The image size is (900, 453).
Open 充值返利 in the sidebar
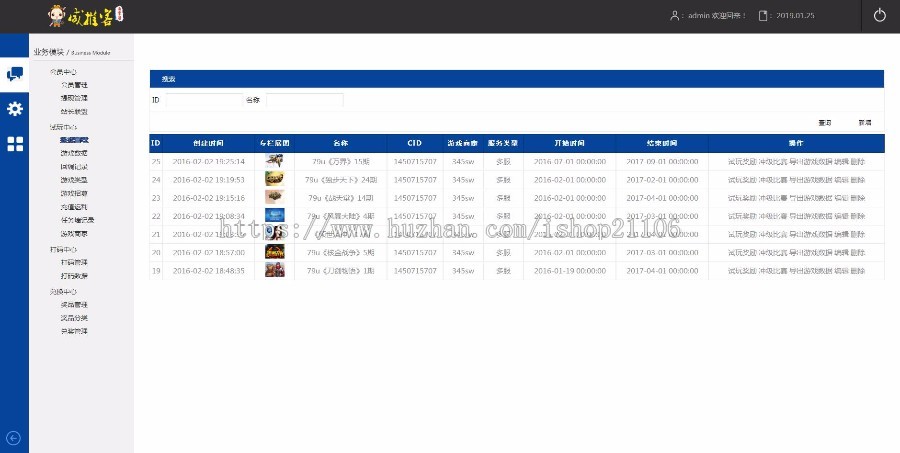(74, 207)
